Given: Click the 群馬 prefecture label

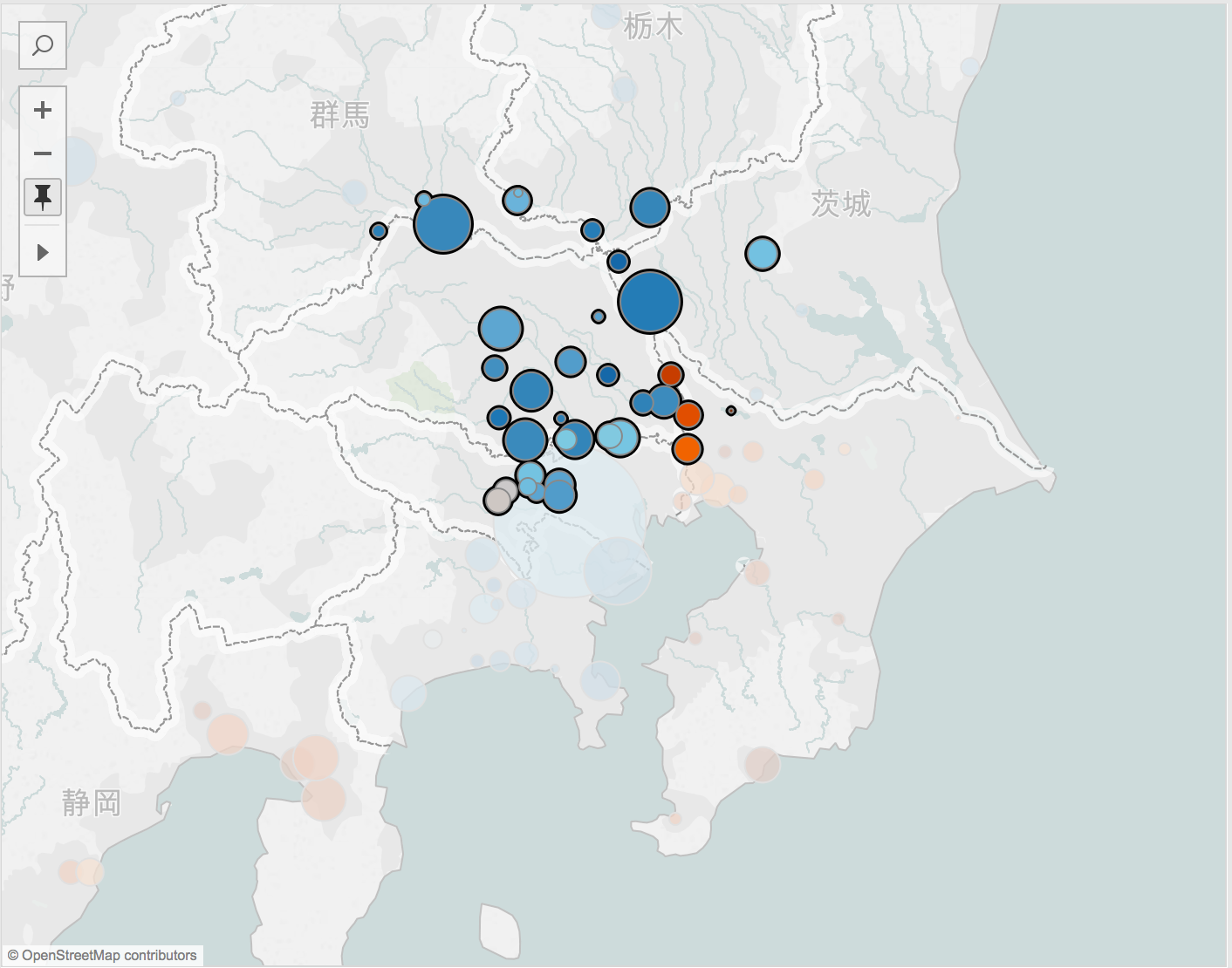Looking at the screenshot, I should (340, 114).
